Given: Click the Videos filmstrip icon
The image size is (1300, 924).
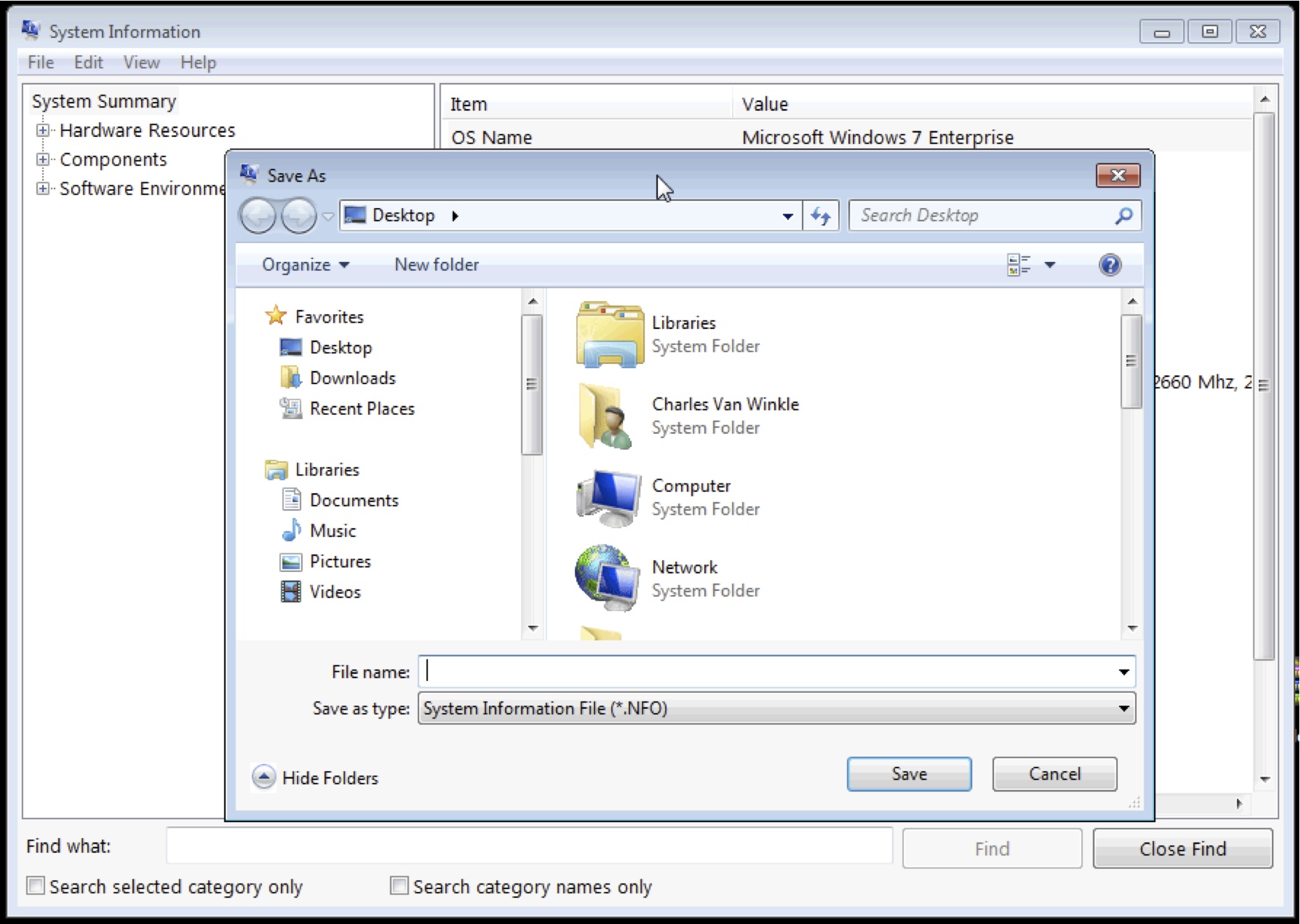Looking at the screenshot, I should pyautogui.click(x=291, y=592).
